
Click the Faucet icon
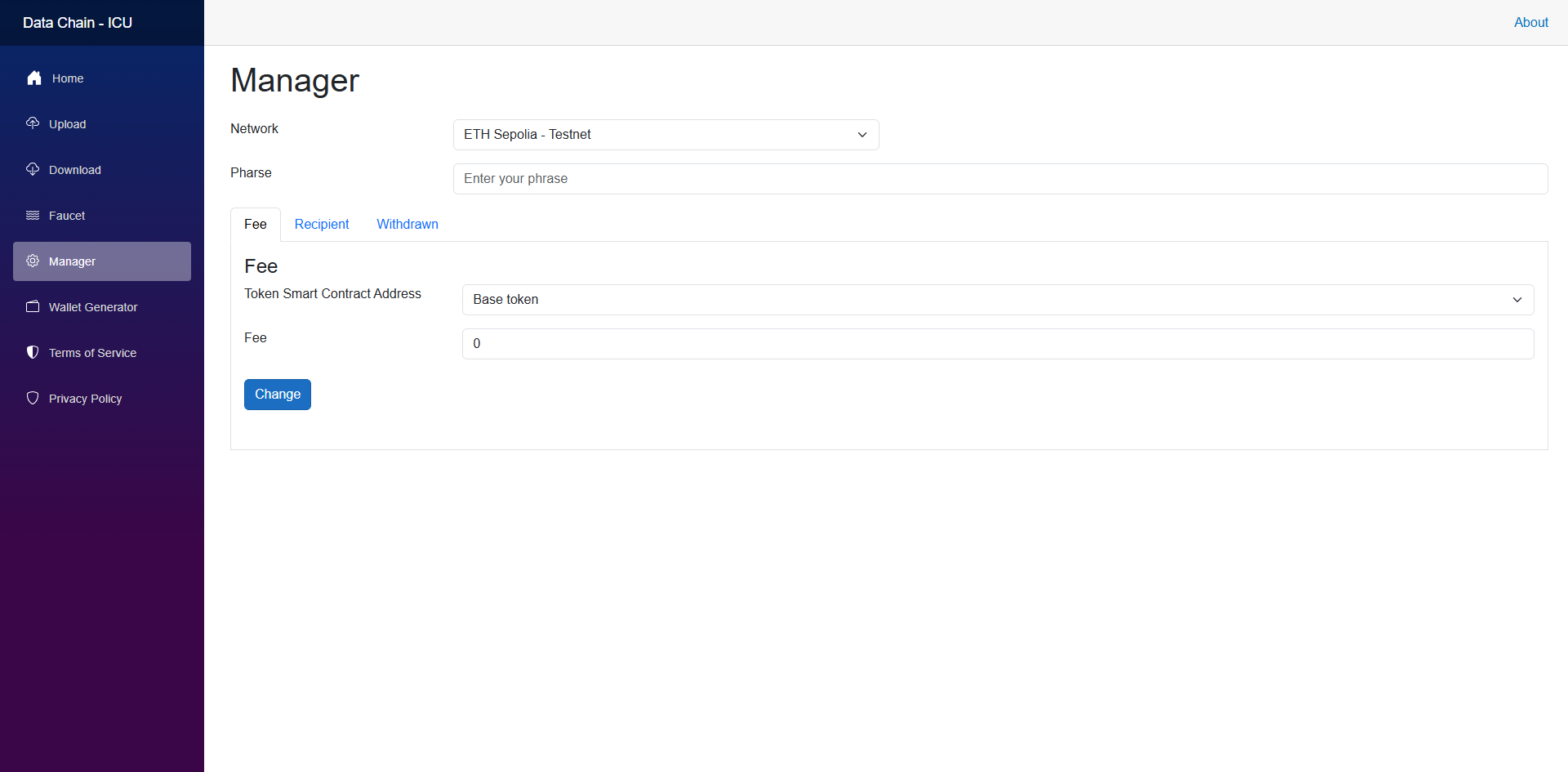(x=32, y=215)
